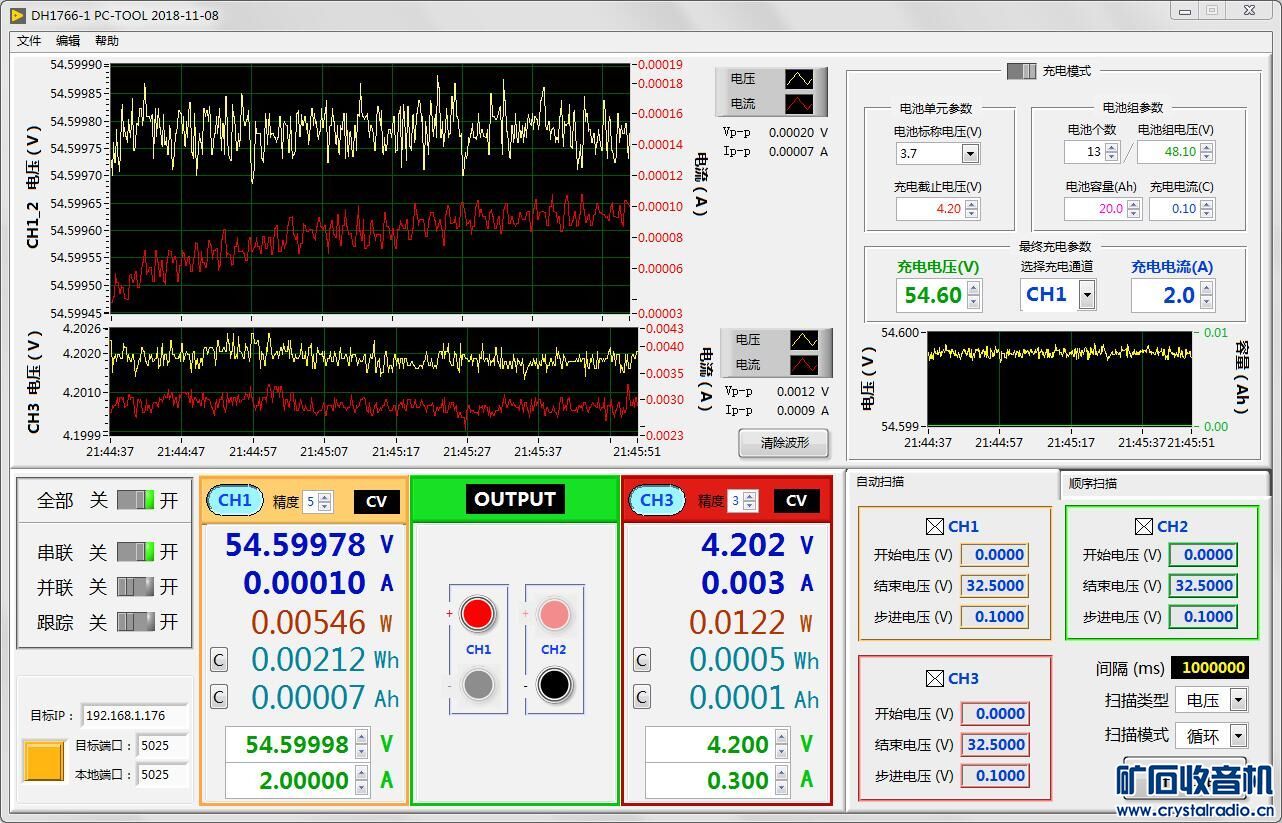1282x823 pixels.
Task: Click the application icon in title bar
Action: 17,15
